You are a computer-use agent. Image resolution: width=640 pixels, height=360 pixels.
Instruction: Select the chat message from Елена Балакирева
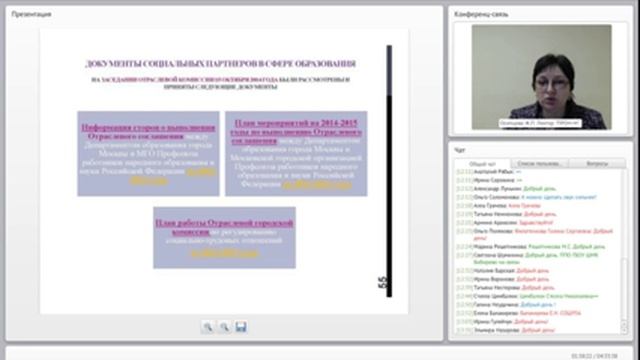tap(519, 313)
